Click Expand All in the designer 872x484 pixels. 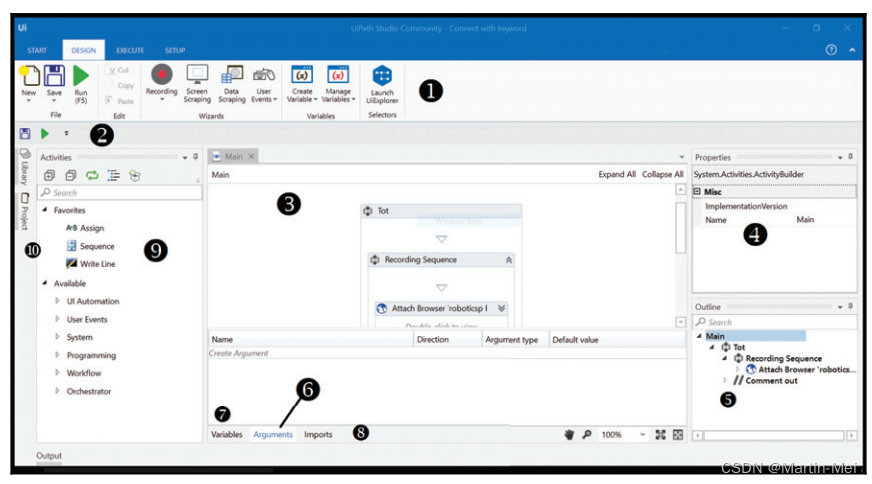coord(617,174)
